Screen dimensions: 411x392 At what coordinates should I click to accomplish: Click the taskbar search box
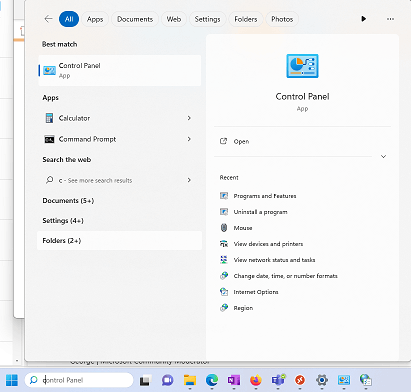(x=79, y=380)
